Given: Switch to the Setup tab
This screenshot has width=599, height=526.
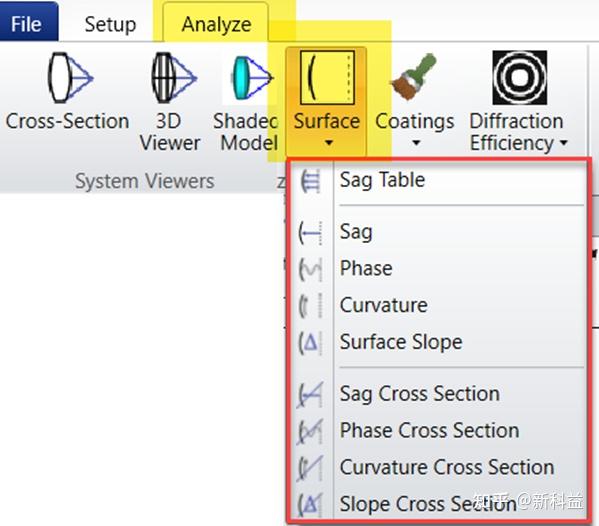Looking at the screenshot, I should [x=110, y=24].
